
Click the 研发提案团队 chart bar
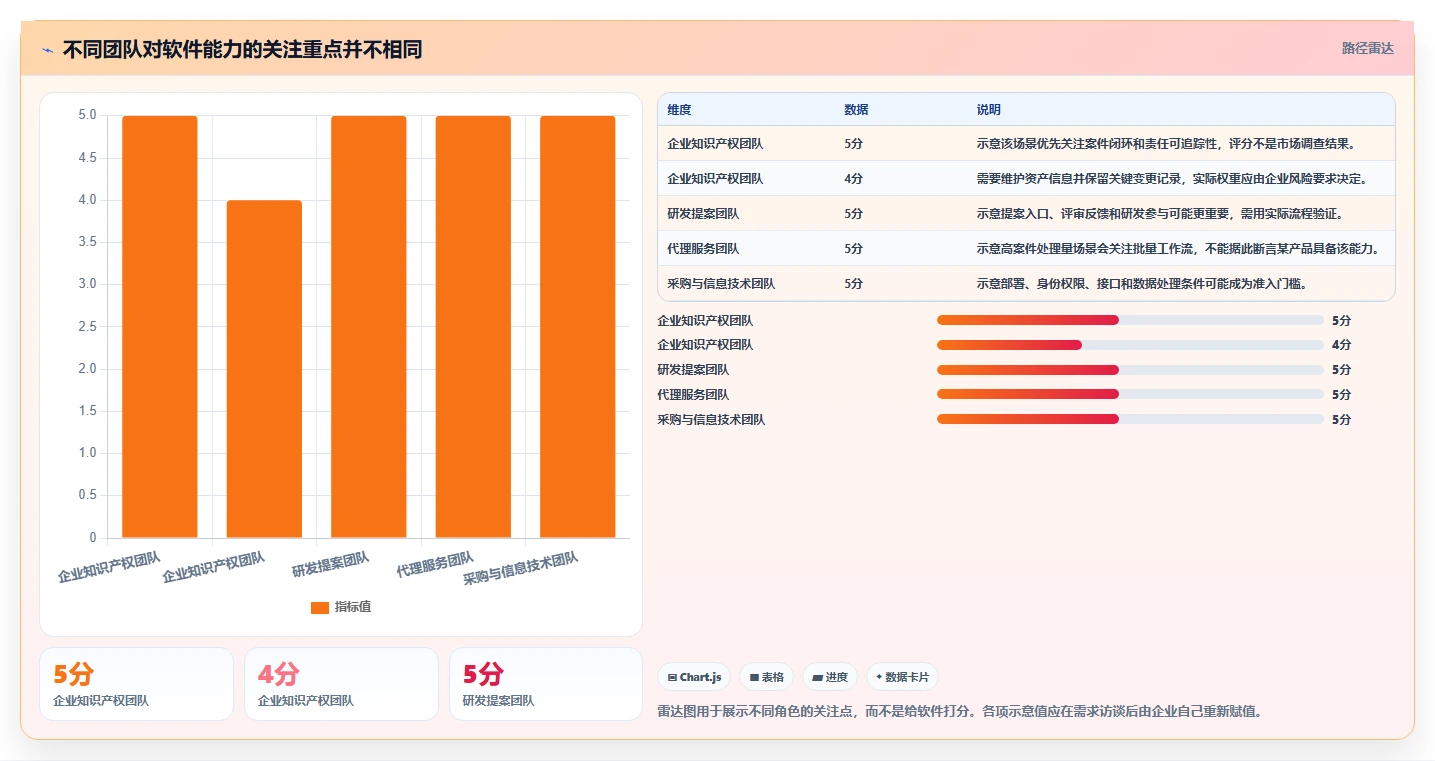[368, 327]
